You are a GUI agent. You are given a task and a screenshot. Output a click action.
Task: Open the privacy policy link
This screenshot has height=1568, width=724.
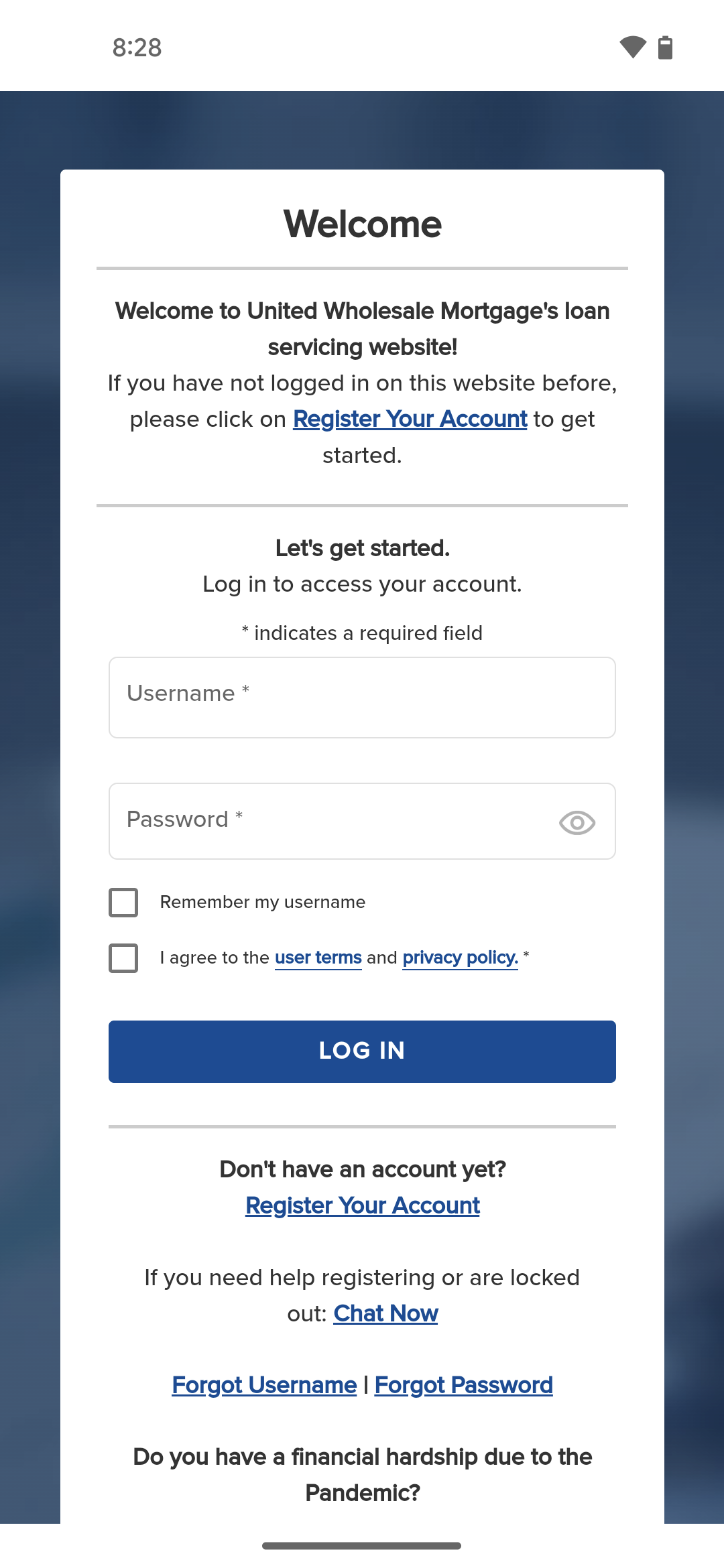(x=461, y=958)
